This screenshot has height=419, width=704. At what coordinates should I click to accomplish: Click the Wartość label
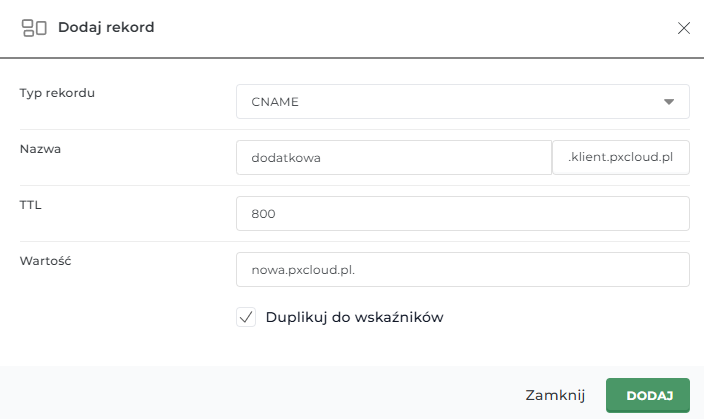click(x=49, y=261)
